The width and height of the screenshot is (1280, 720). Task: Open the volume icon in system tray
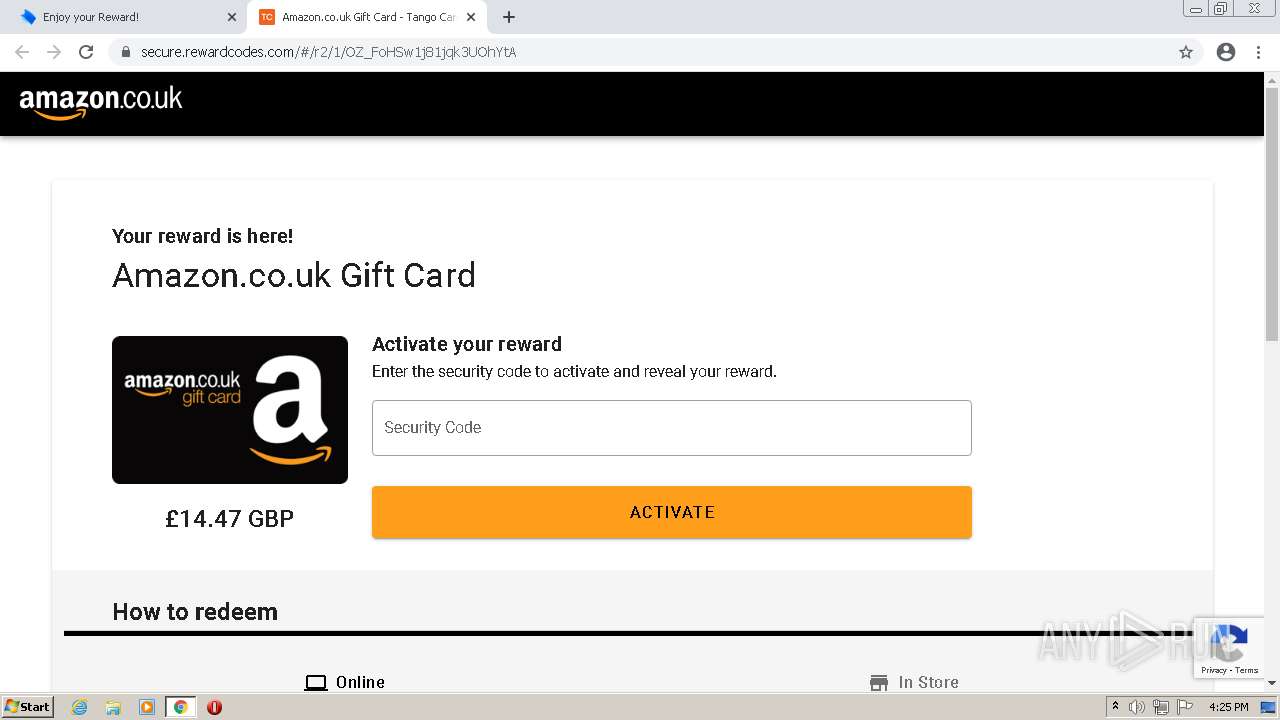[x=1137, y=707]
